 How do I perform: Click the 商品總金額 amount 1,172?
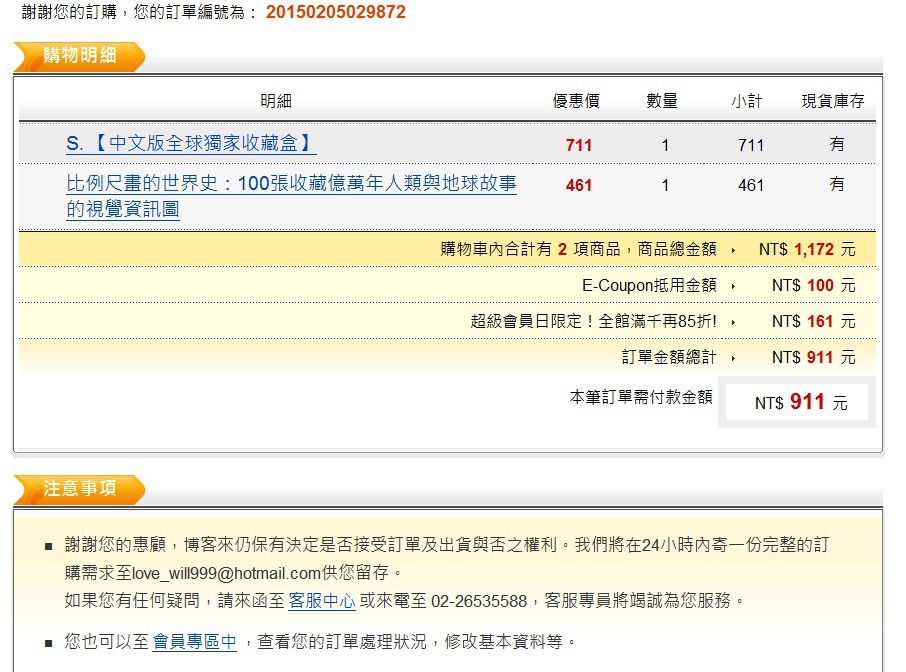click(814, 250)
